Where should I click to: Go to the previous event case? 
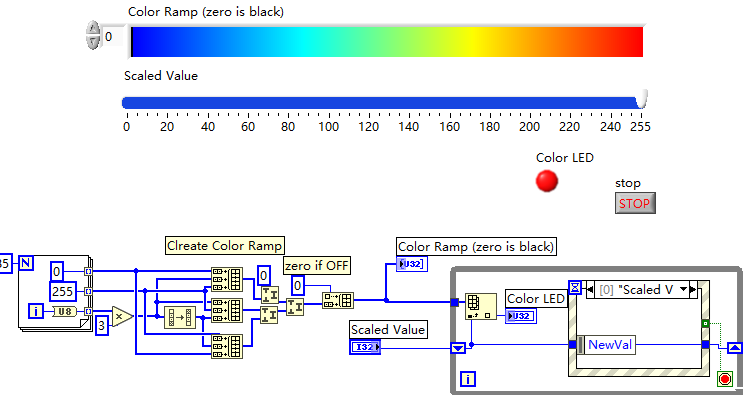pyautogui.click(x=590, y=289)
